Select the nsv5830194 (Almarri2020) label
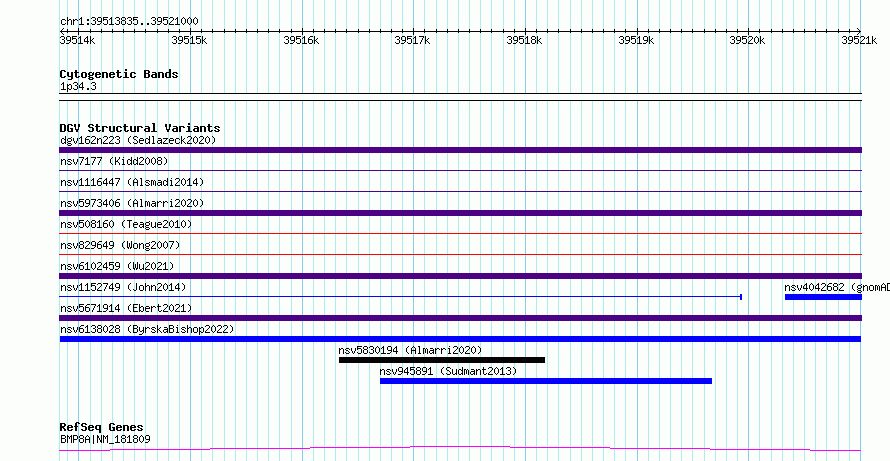890x461 pixels. 410,350
